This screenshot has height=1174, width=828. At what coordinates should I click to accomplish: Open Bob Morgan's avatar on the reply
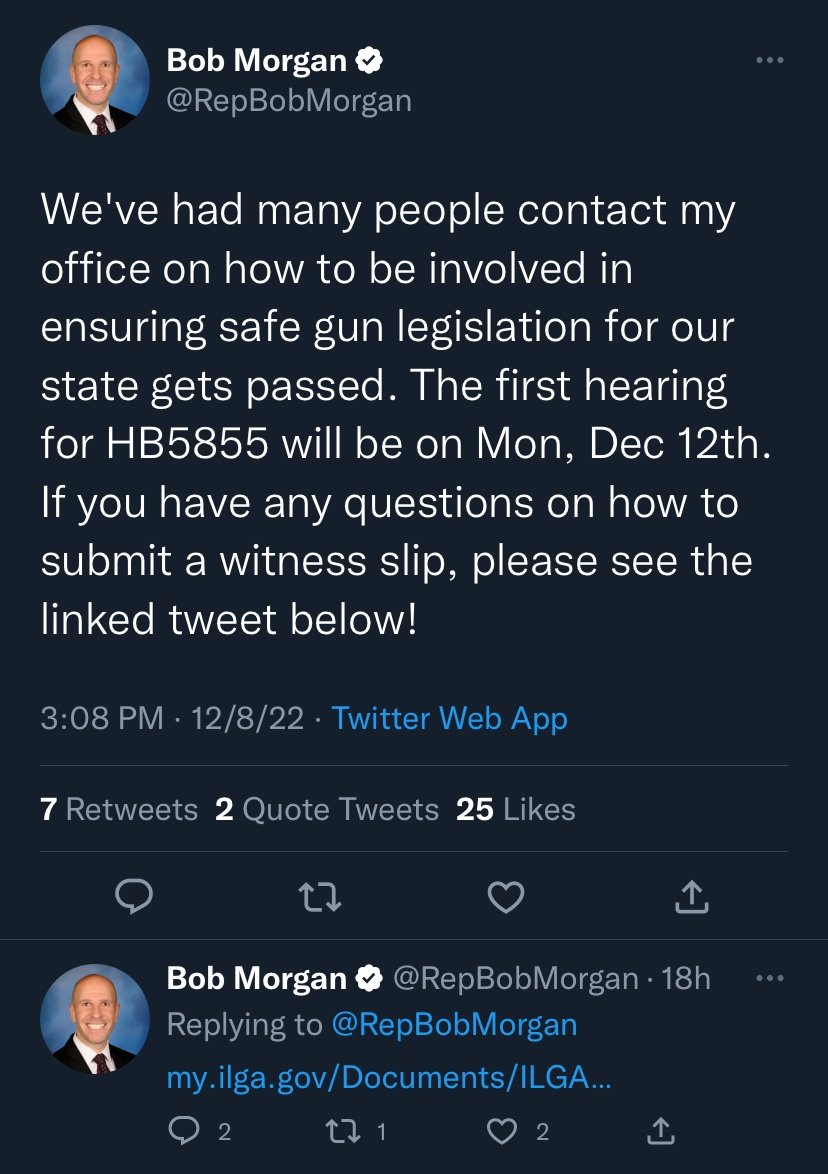pos(95,1019)
